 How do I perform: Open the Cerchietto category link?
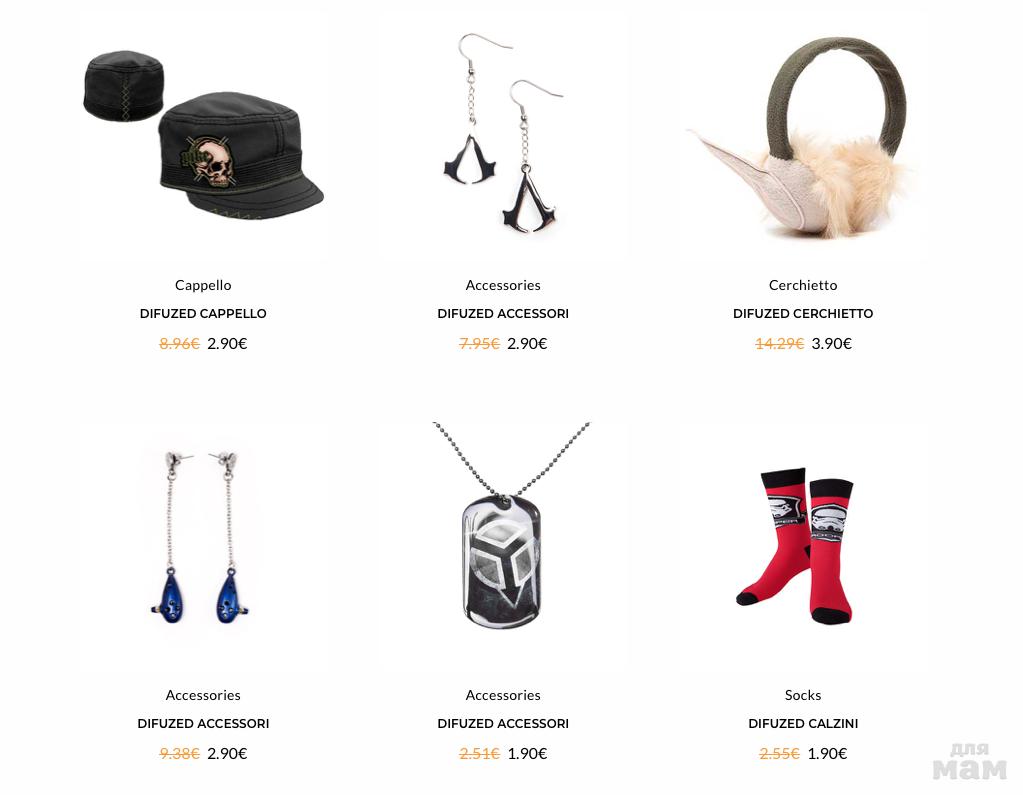tap(802, 285)
